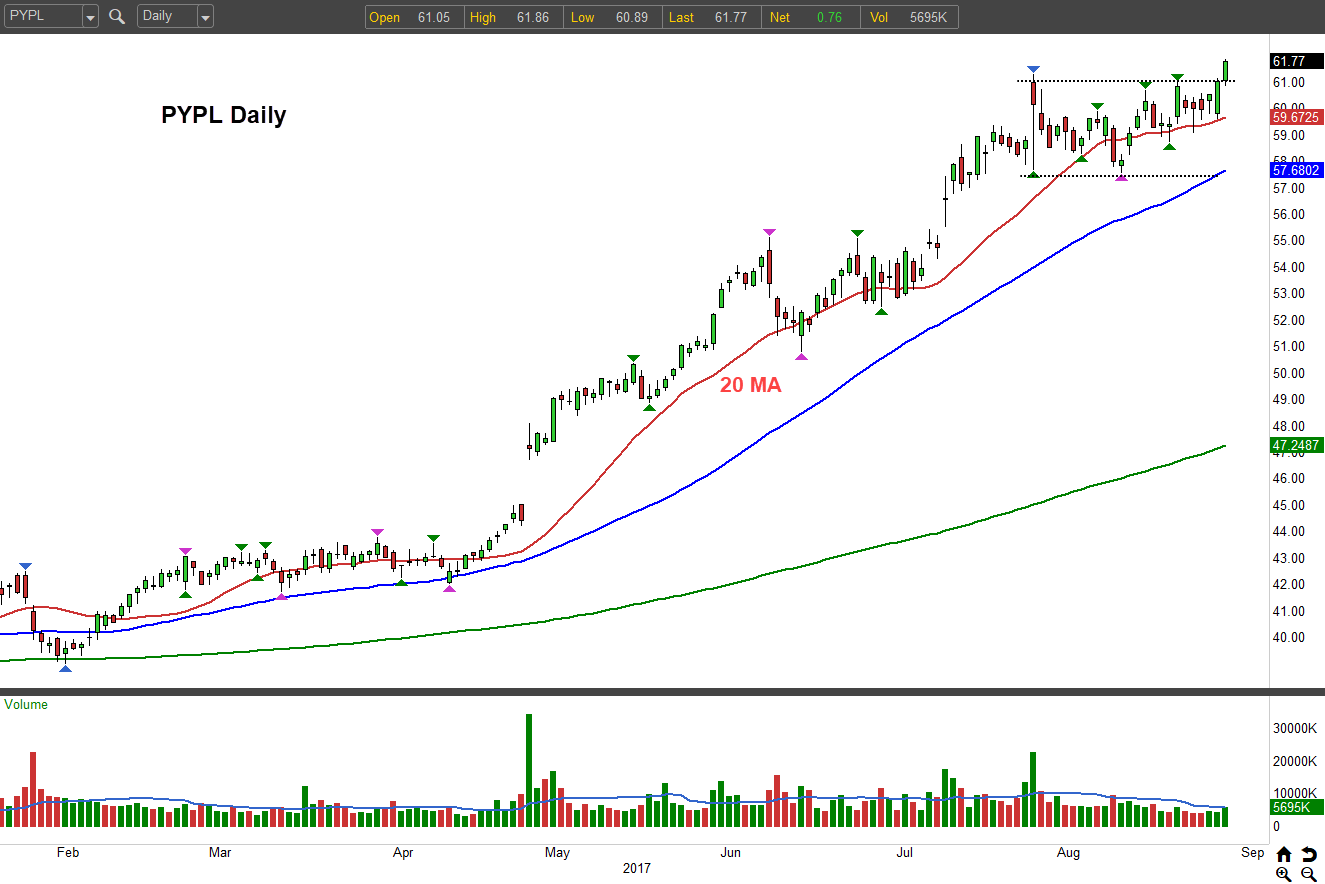This screenshot has height=884, width=1325.
Task: Click the green 47.2487 moving average tag
Action: pyautogui.click(x=1296, y=445)
